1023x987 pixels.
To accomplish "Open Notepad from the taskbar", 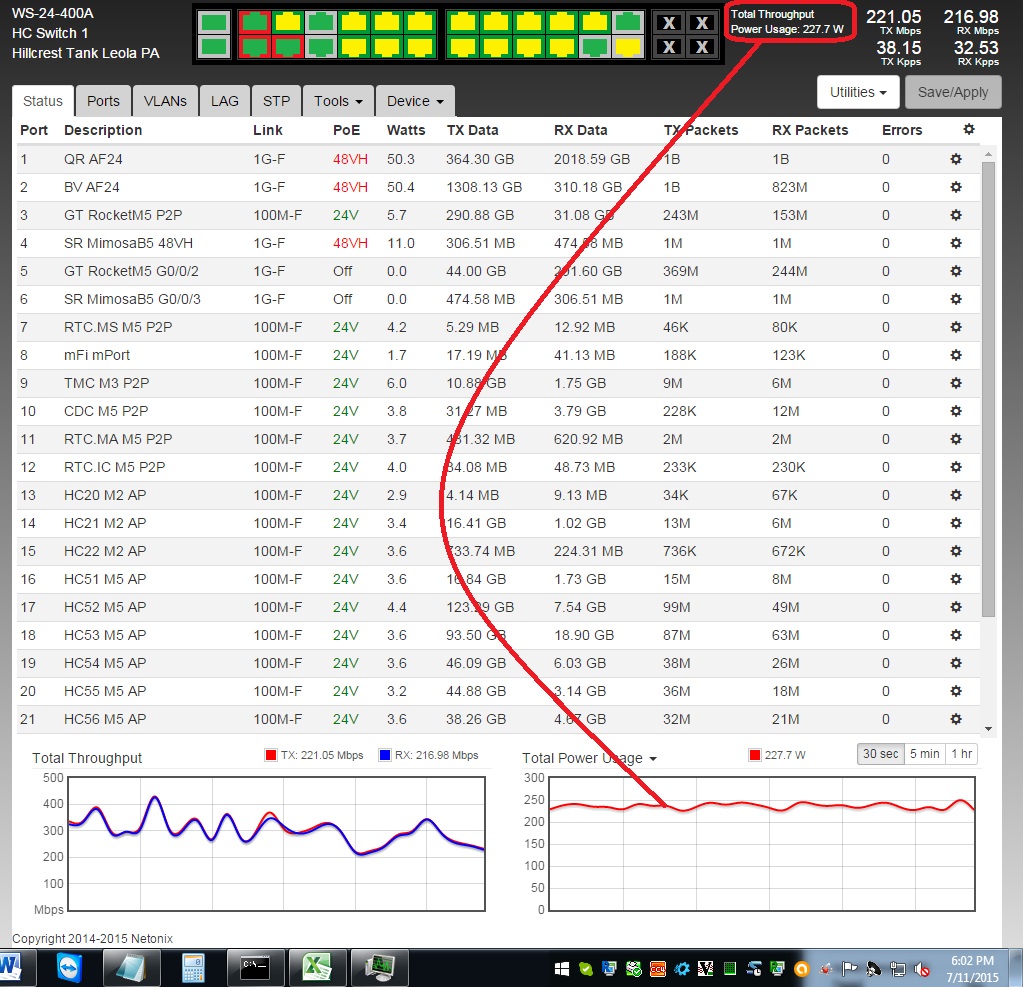I will coord(130,968).
